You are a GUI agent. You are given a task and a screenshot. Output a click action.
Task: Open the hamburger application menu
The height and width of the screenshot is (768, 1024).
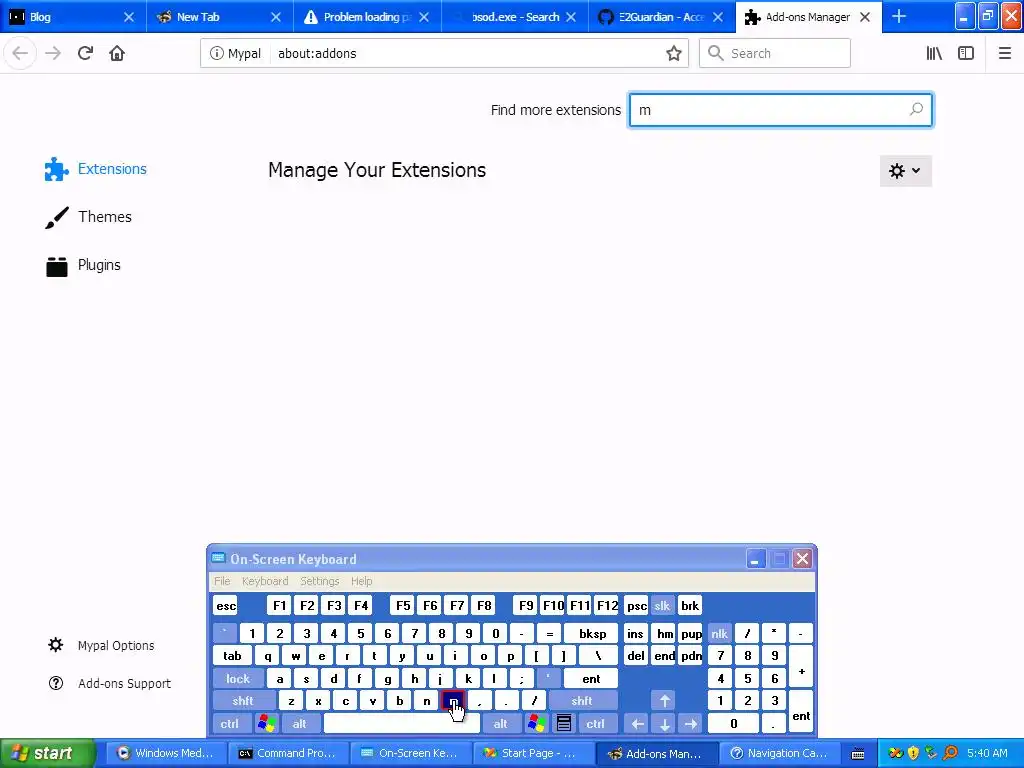[1005, 54]
